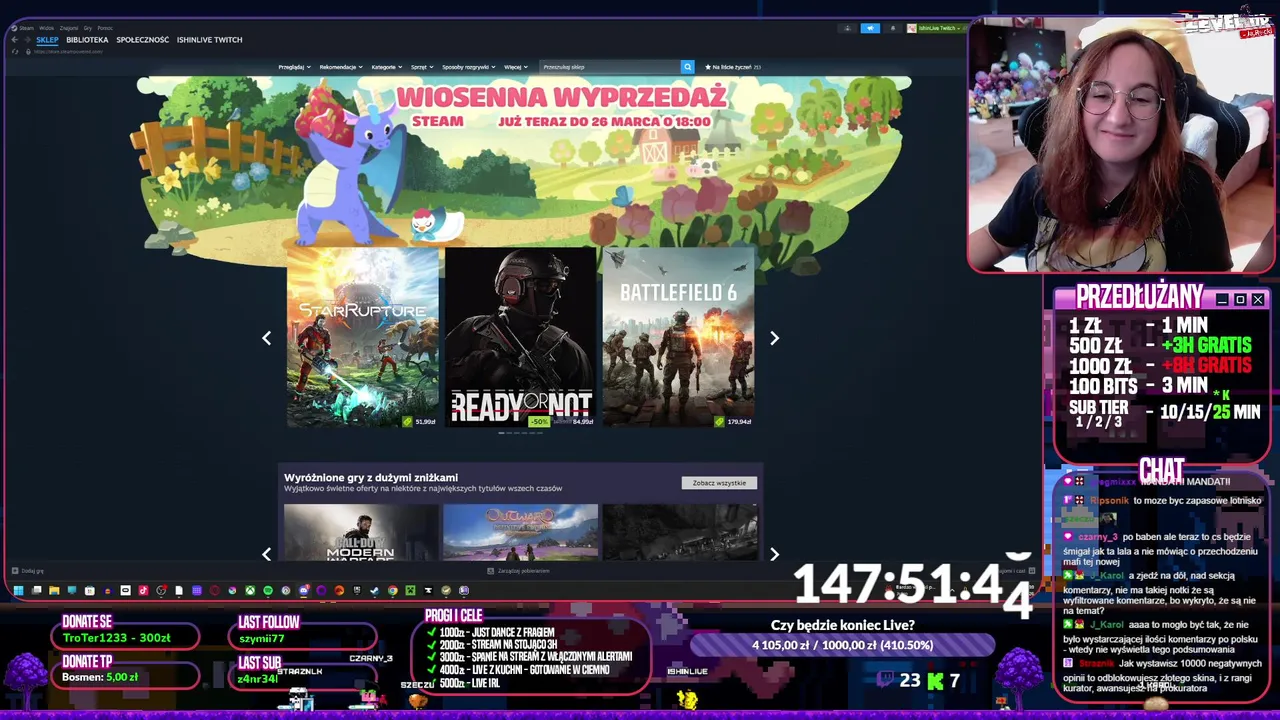The height and width of the screenshot is (720, 1280).
Task: Open ISHINLIVE TWITCH profile tab
Action: click(210, 40)
